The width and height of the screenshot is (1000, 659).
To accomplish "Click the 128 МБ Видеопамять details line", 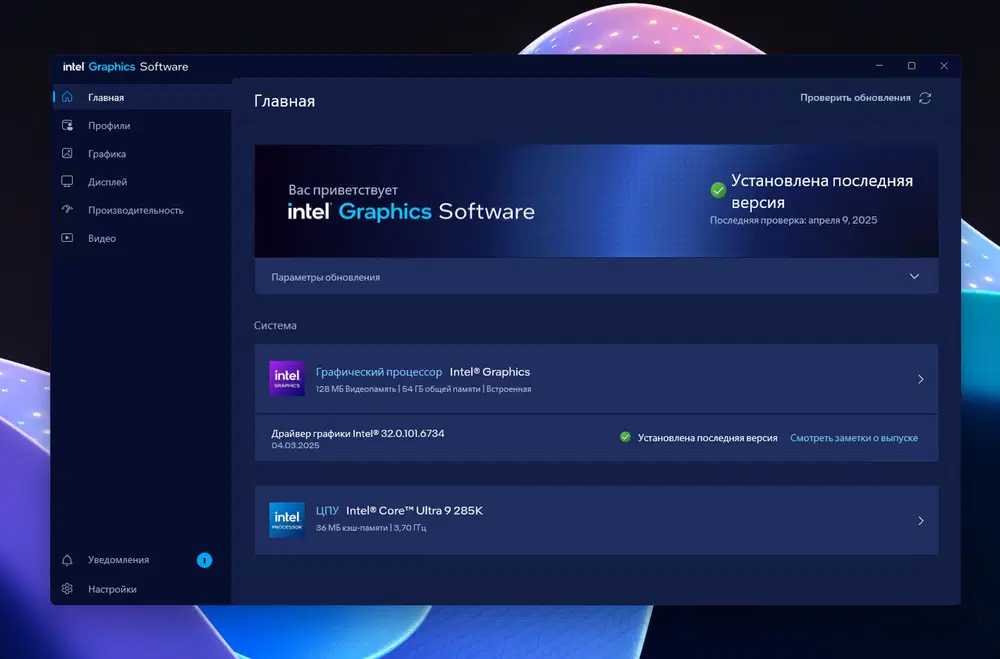I will (x=423, y=389).
